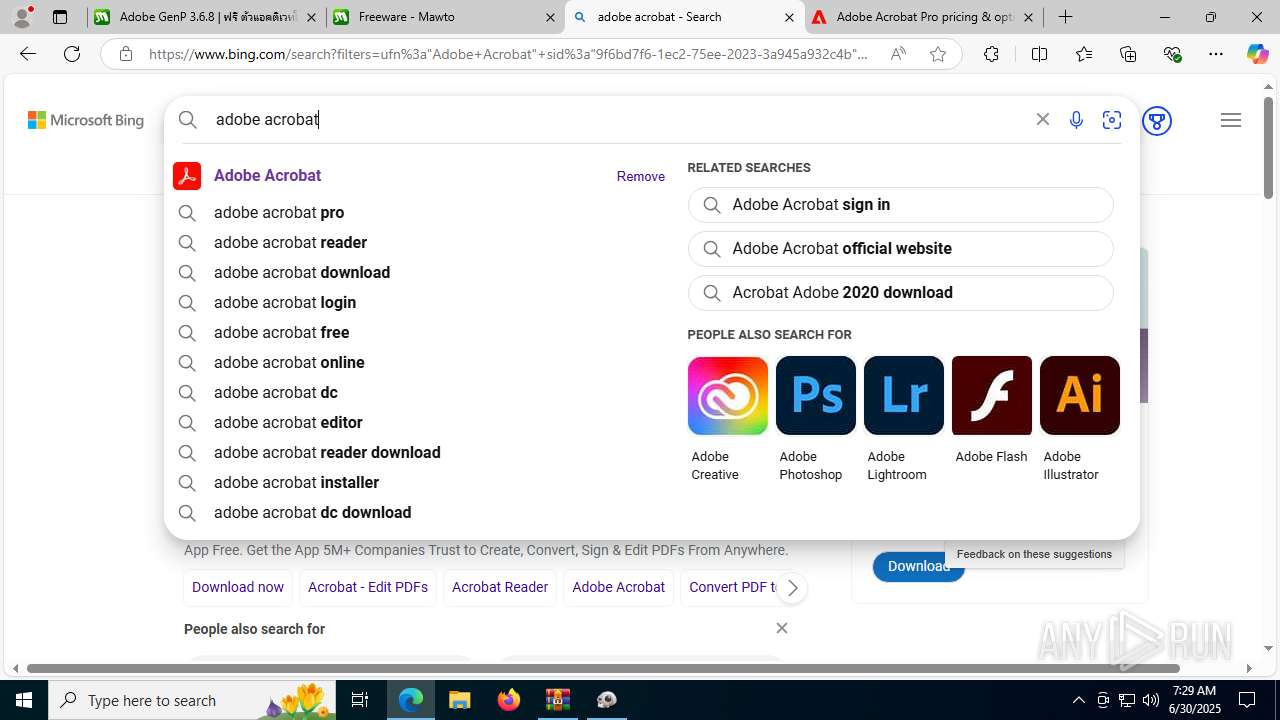
Task: Choose suggestion adobe acrobat login
Action: [285, 302]
